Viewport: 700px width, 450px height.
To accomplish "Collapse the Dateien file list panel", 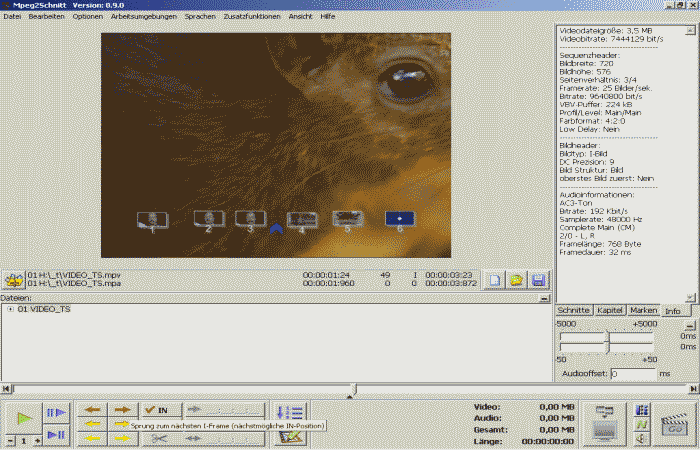I will [x=543, y=298].
